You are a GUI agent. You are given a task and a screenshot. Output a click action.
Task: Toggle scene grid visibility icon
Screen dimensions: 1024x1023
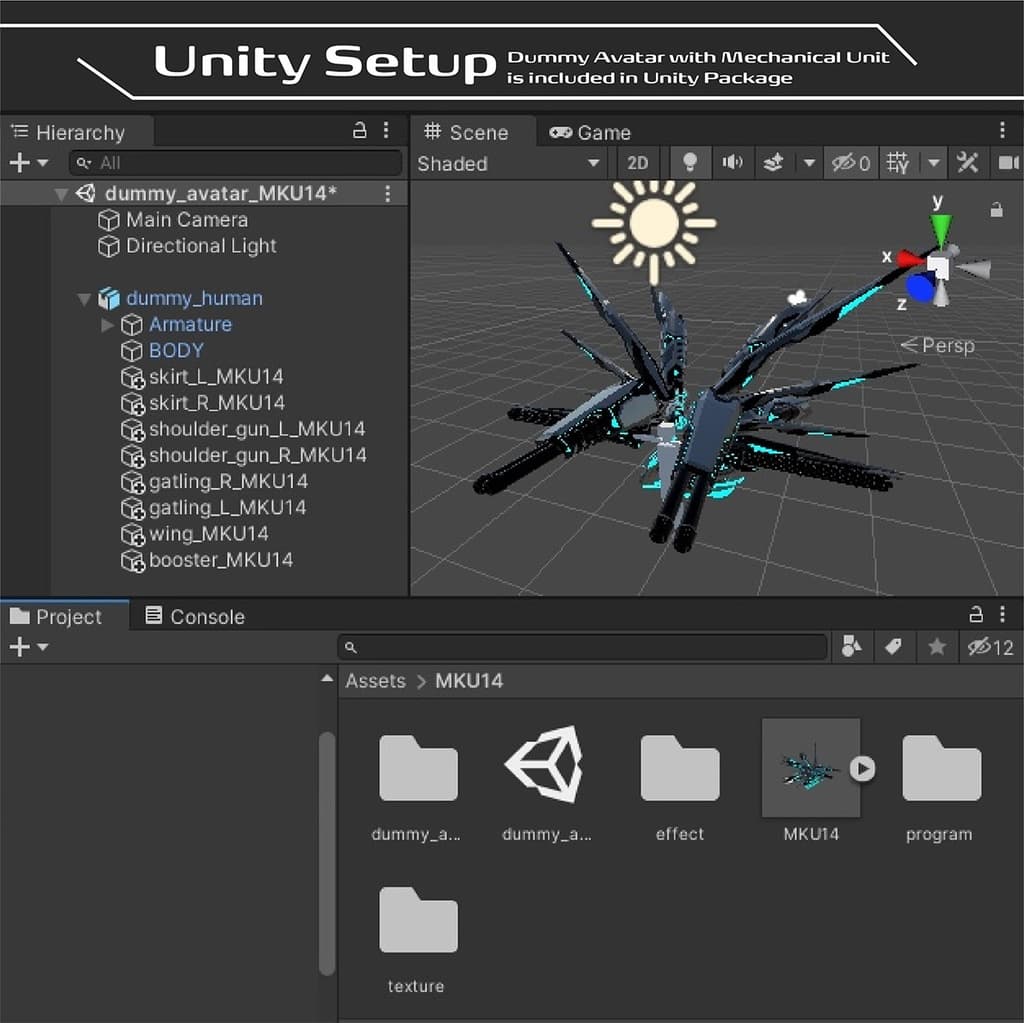(x=897, y=163)
